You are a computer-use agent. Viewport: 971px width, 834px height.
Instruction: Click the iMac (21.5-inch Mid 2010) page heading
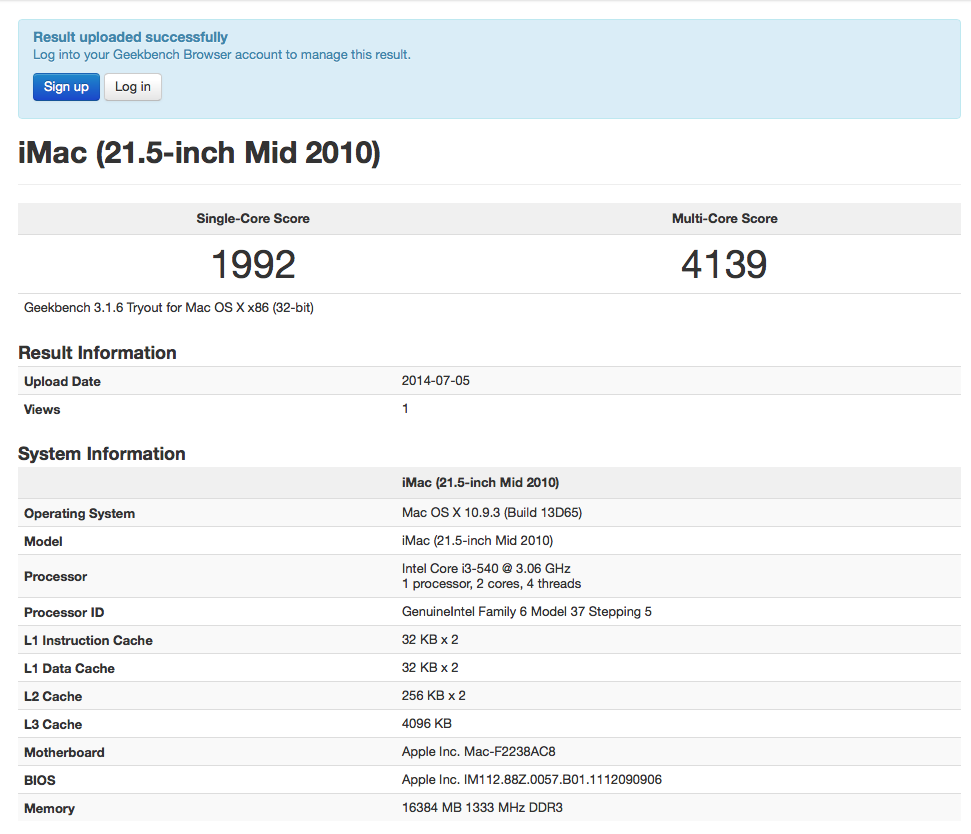(199, 154)
